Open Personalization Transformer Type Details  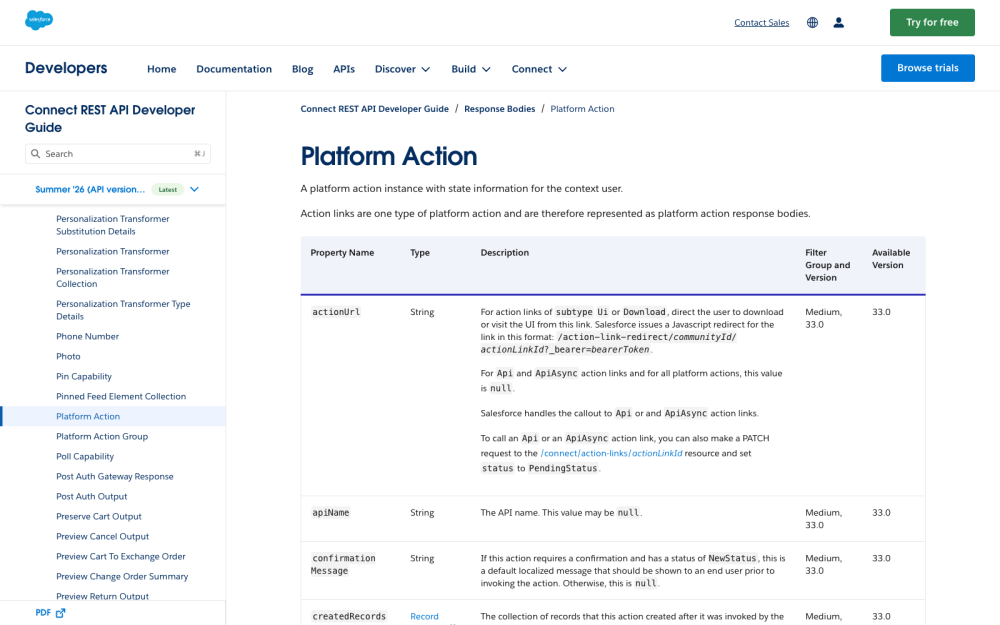(x=123, y=310)
